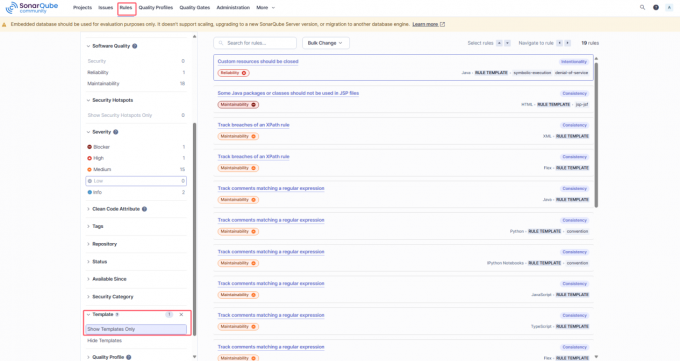Click the warning icon in the database banner
The height and width of the screenshot is (361, 680).
(4, 25)
